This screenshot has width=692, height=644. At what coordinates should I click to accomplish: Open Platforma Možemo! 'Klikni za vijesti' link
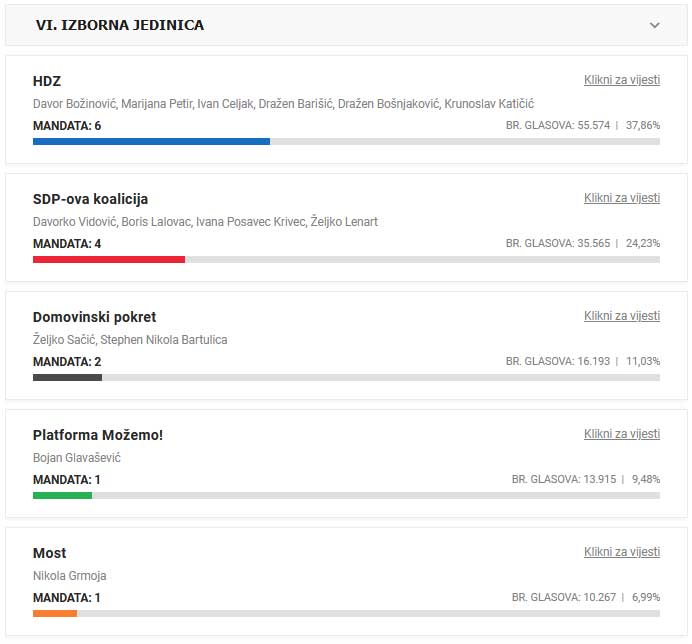pos(621,434)
